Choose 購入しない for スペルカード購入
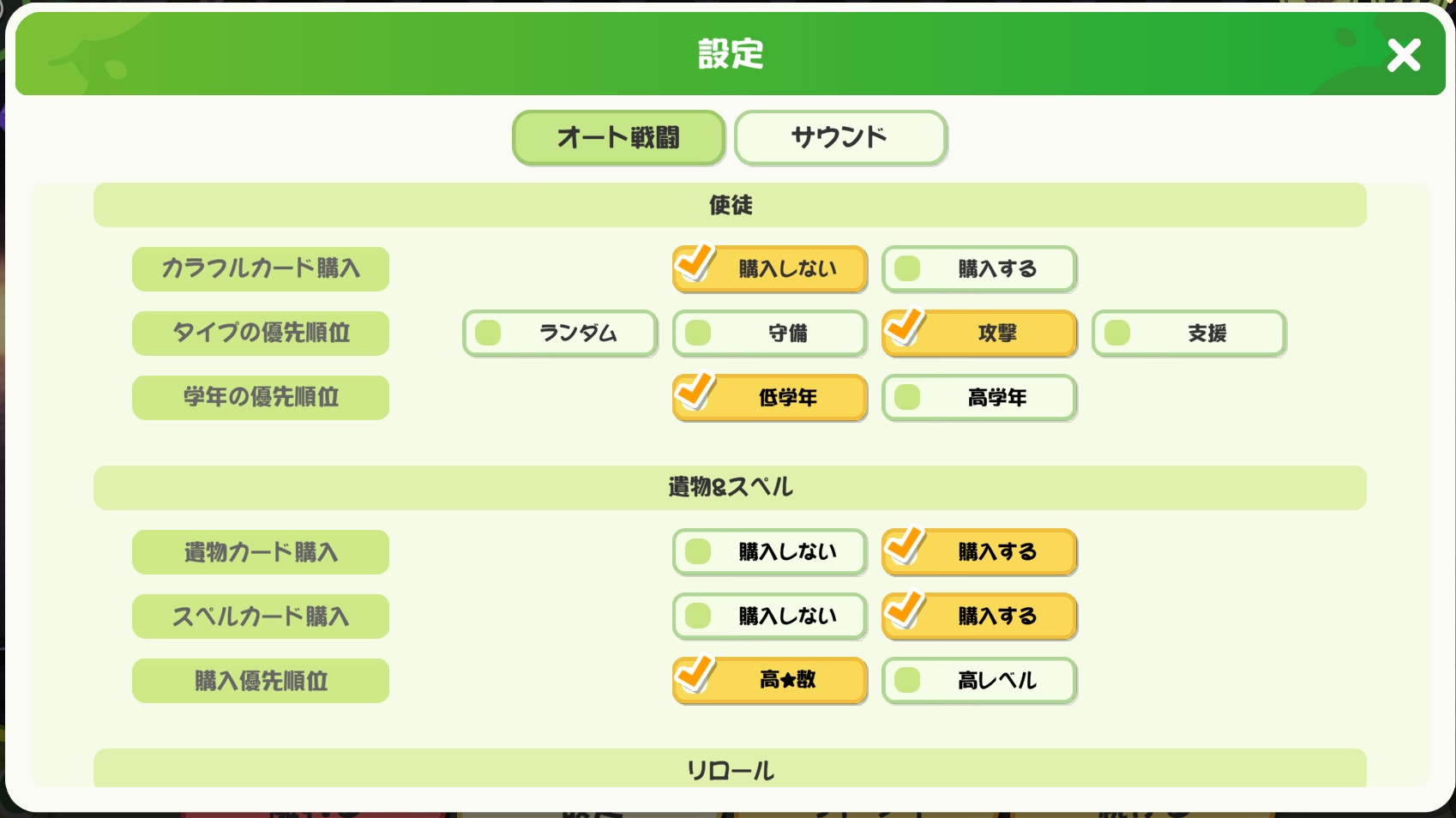This screenshot has height=818, width=1456. pos(770,617)
